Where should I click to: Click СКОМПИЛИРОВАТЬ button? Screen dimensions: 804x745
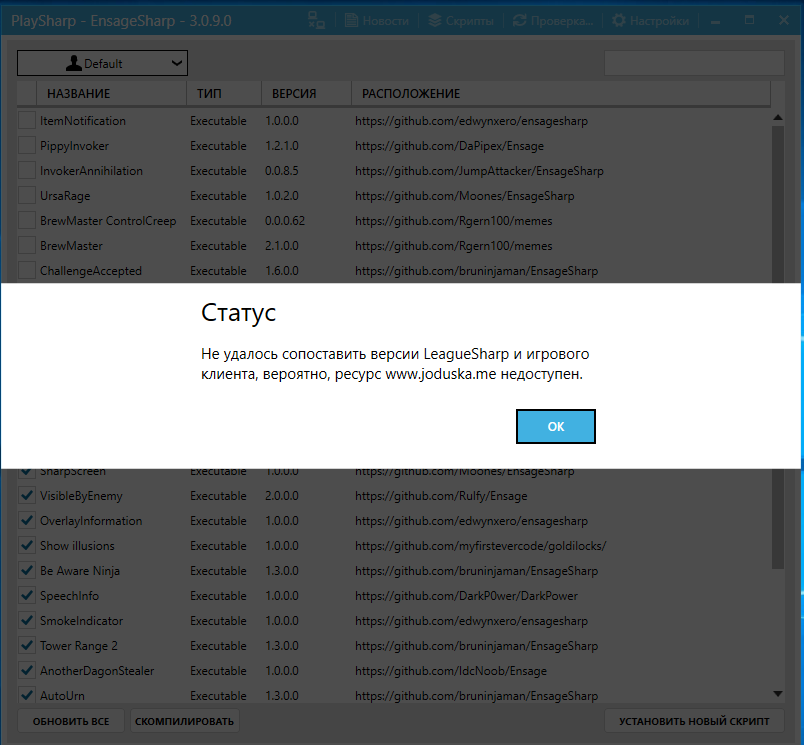coord(185,721)
